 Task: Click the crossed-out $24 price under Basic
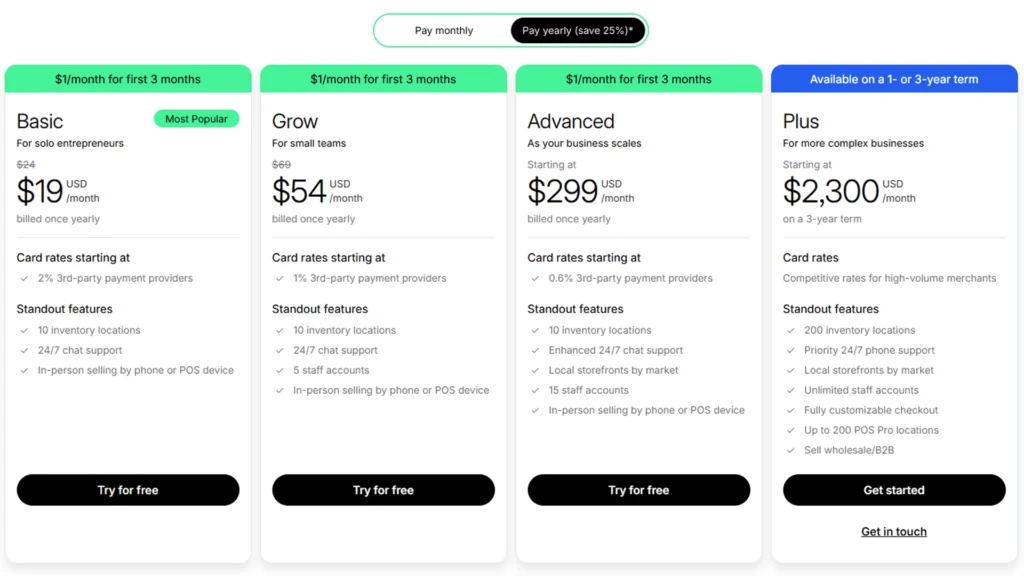coord(26,164)
